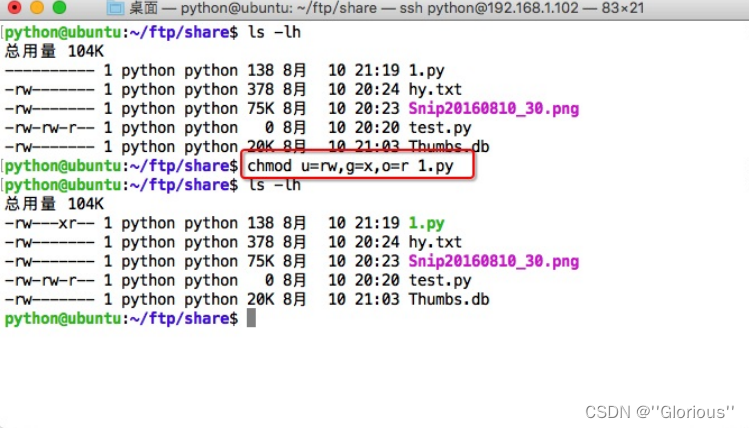749x428 pixels.
Task: Click the -rw-rw-r-- permission in second listing
Action: [x=50, y=280]
